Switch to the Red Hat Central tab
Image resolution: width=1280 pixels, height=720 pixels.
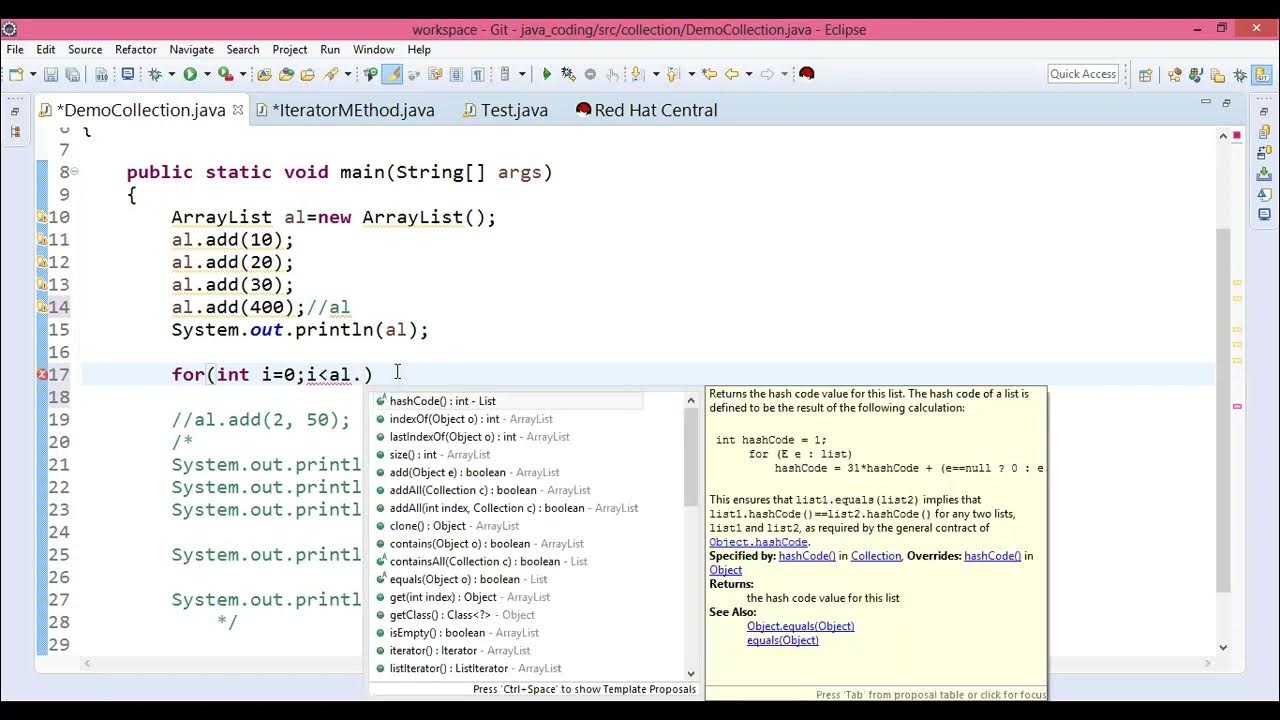click(647, 110)
